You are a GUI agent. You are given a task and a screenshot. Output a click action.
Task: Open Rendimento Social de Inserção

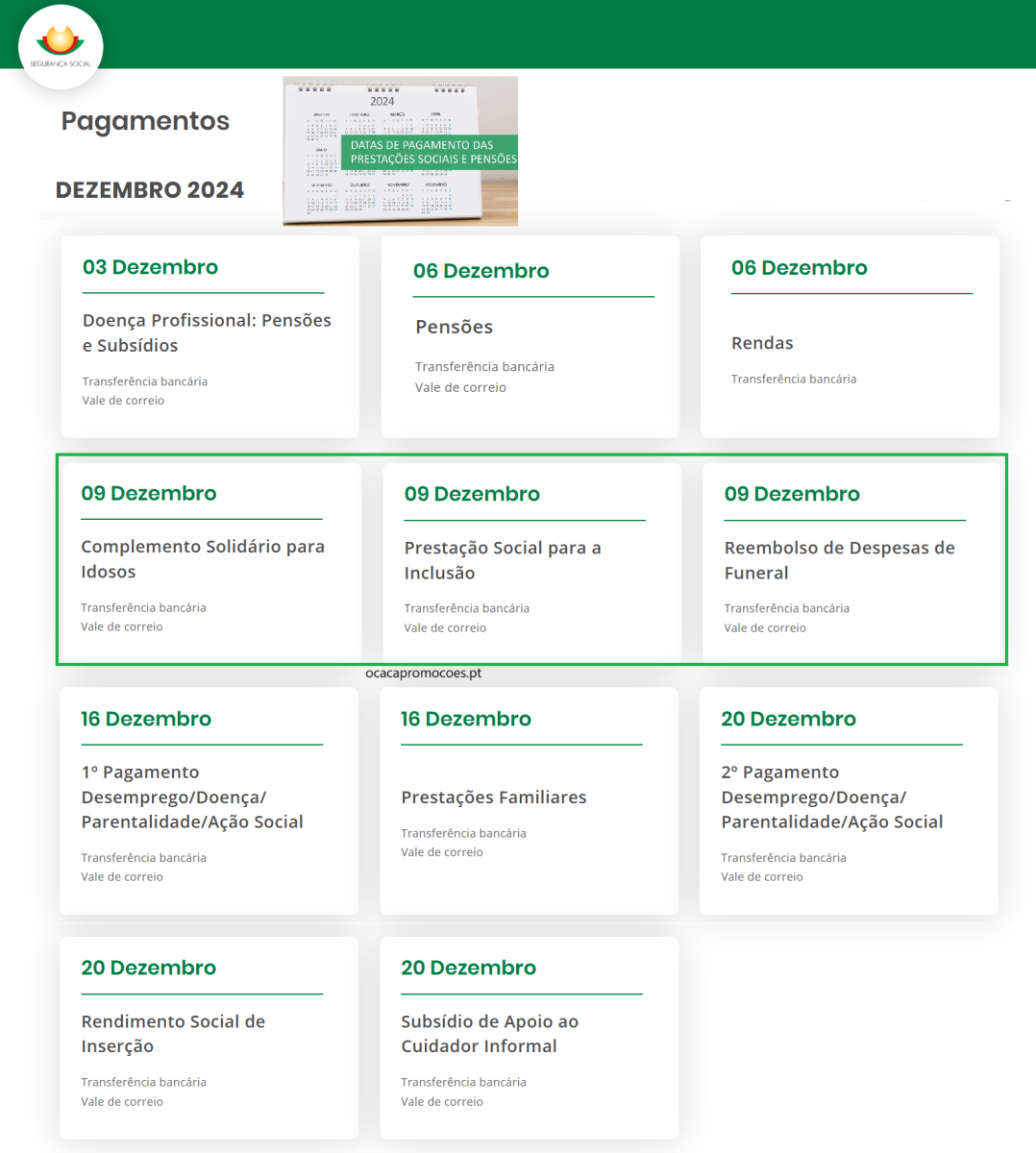173,1034
